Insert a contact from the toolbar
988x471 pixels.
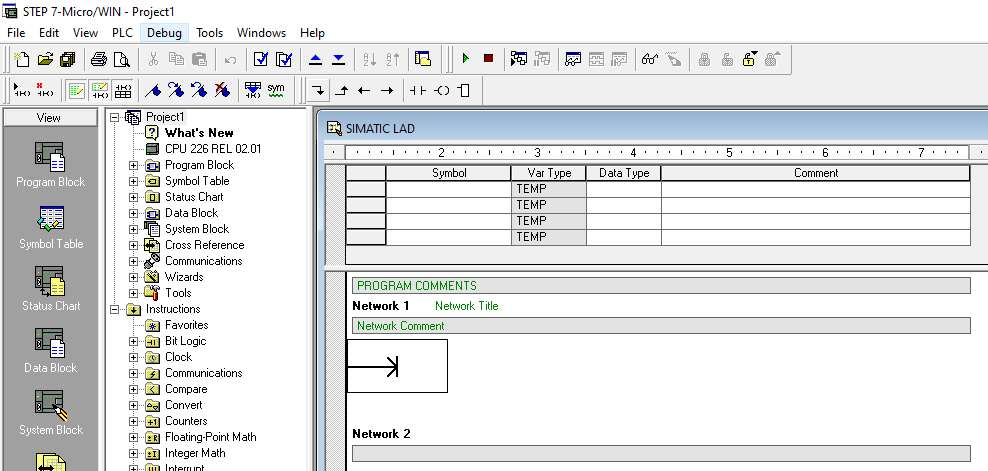(417, 90)
